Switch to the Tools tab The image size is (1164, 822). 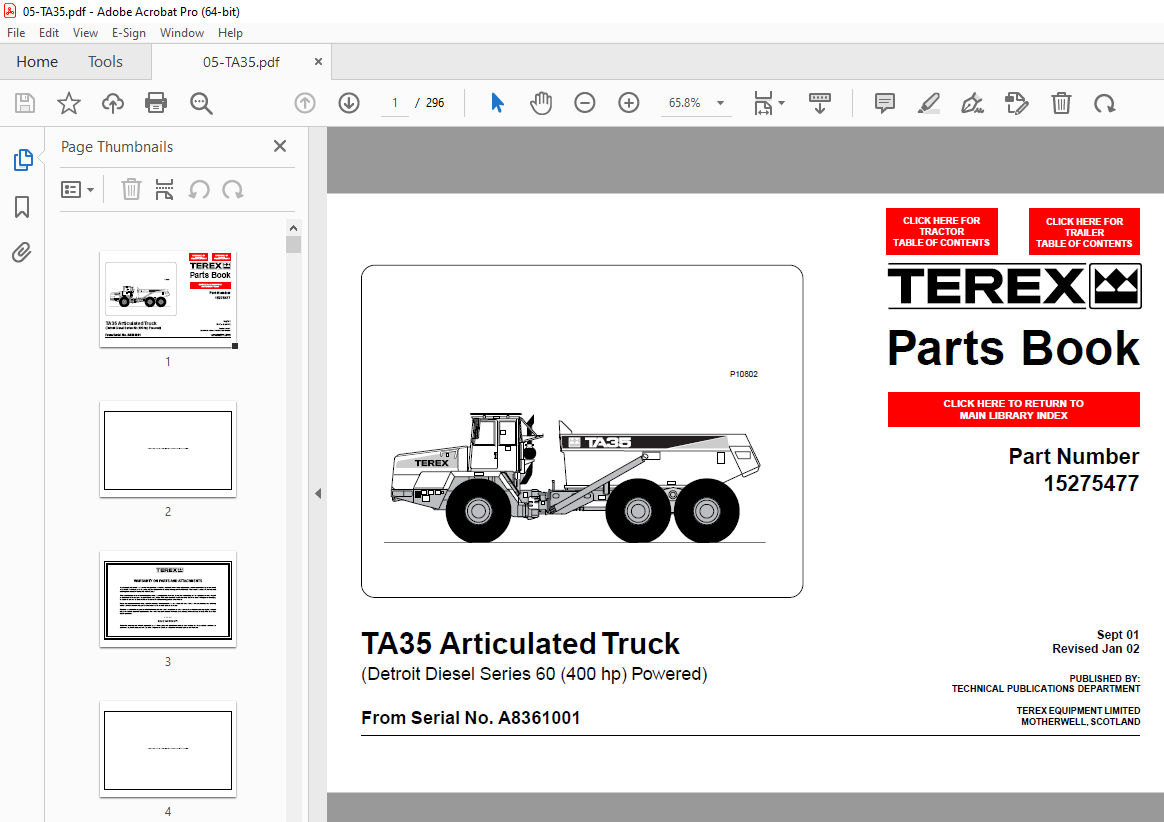[105, 62]
